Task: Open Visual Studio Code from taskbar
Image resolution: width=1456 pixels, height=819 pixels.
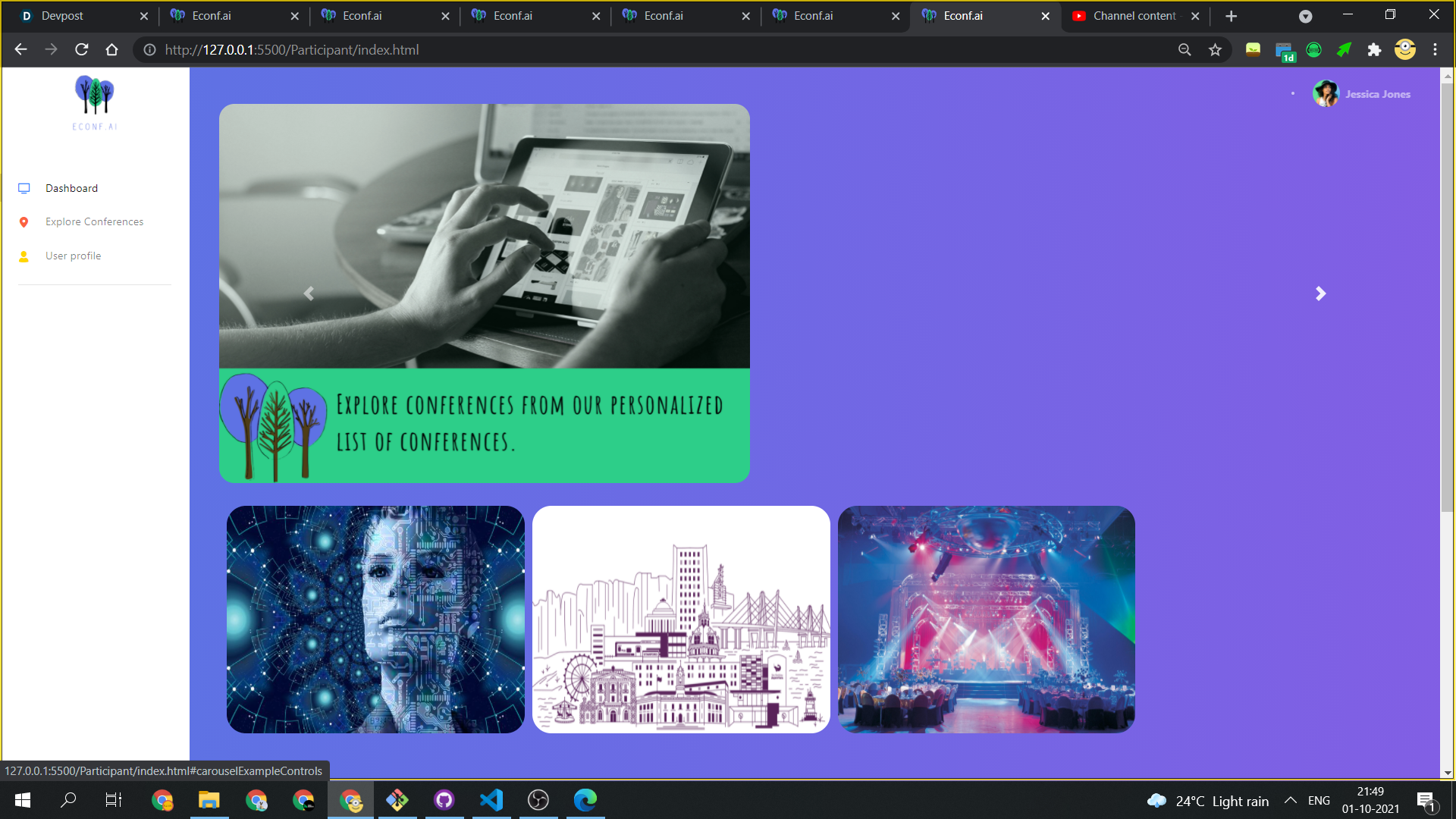Action: [x=491, y=800]
